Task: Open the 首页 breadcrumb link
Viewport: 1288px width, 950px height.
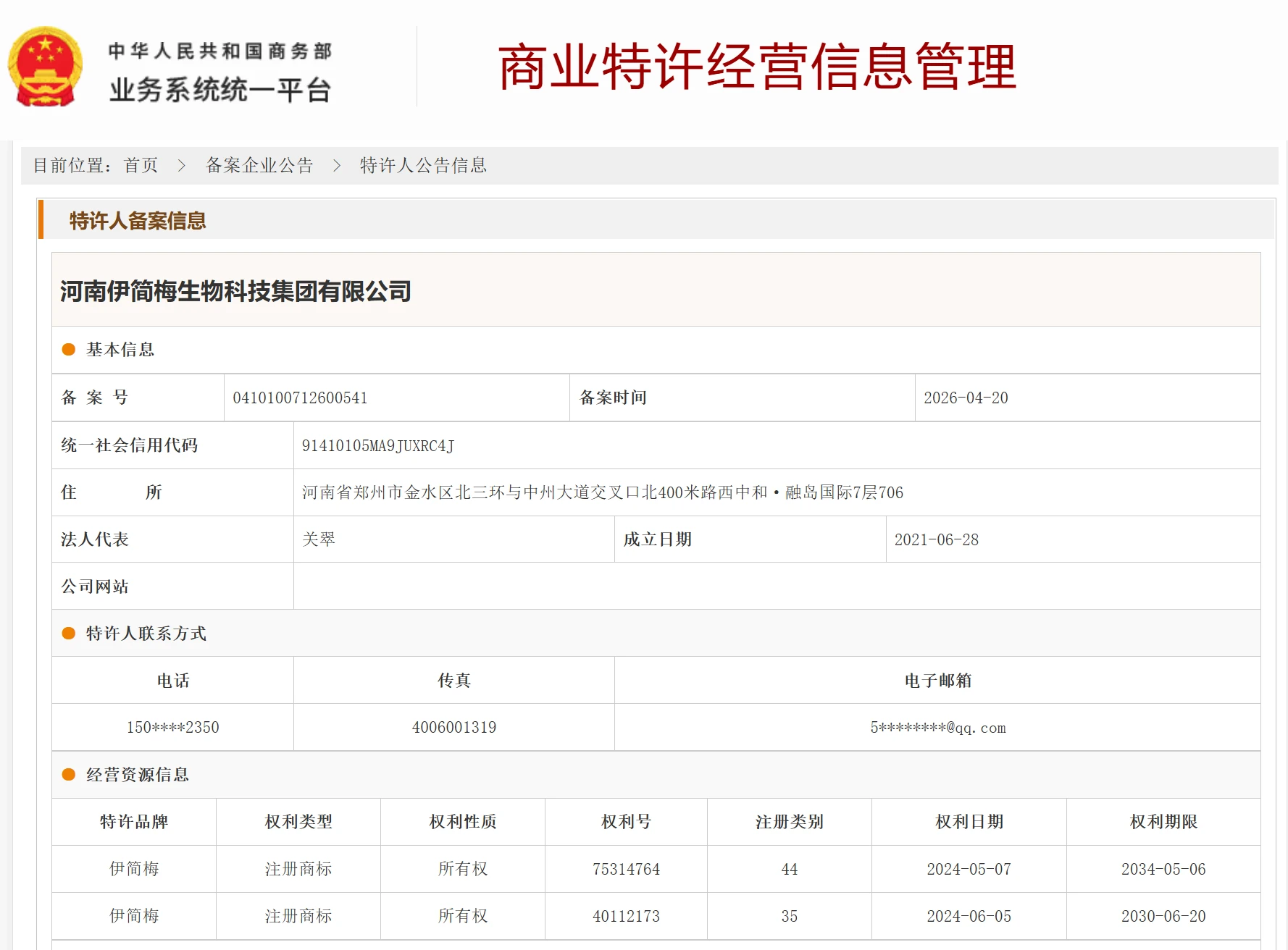Action: 141,166
